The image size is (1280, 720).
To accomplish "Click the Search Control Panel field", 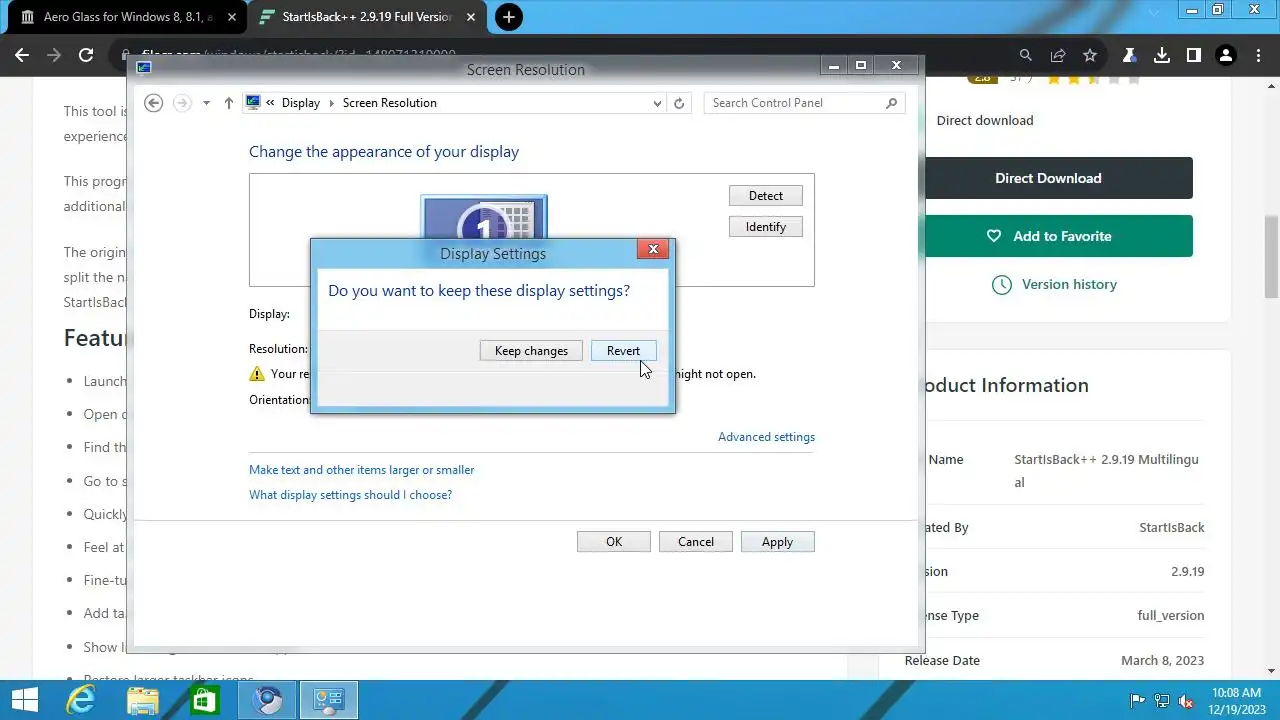I will tap(804, 103).
